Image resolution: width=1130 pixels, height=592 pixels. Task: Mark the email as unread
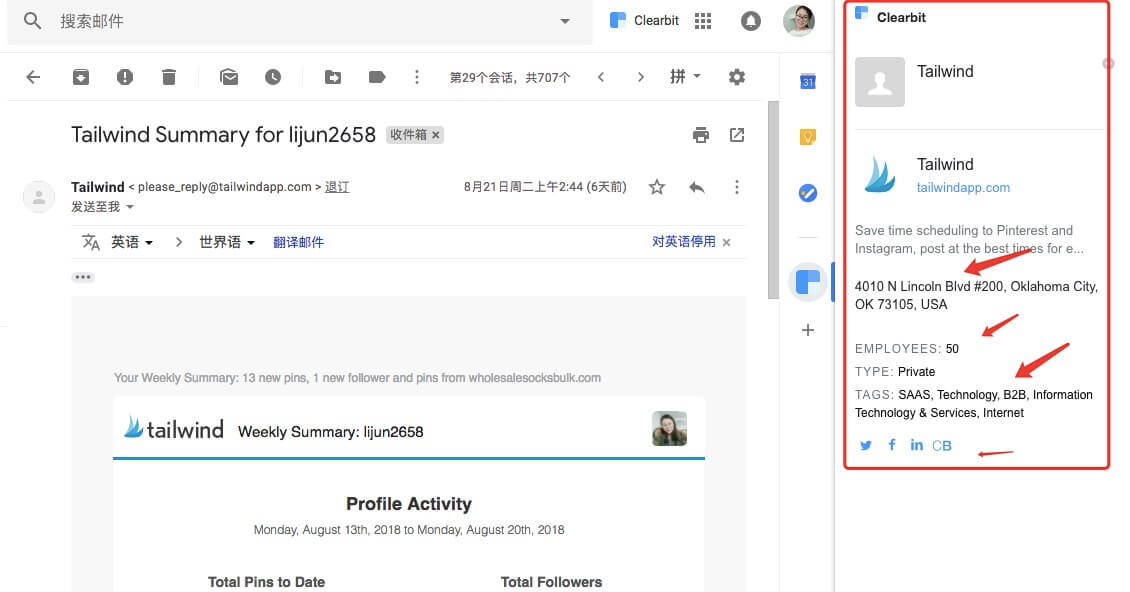coord(229,77)
